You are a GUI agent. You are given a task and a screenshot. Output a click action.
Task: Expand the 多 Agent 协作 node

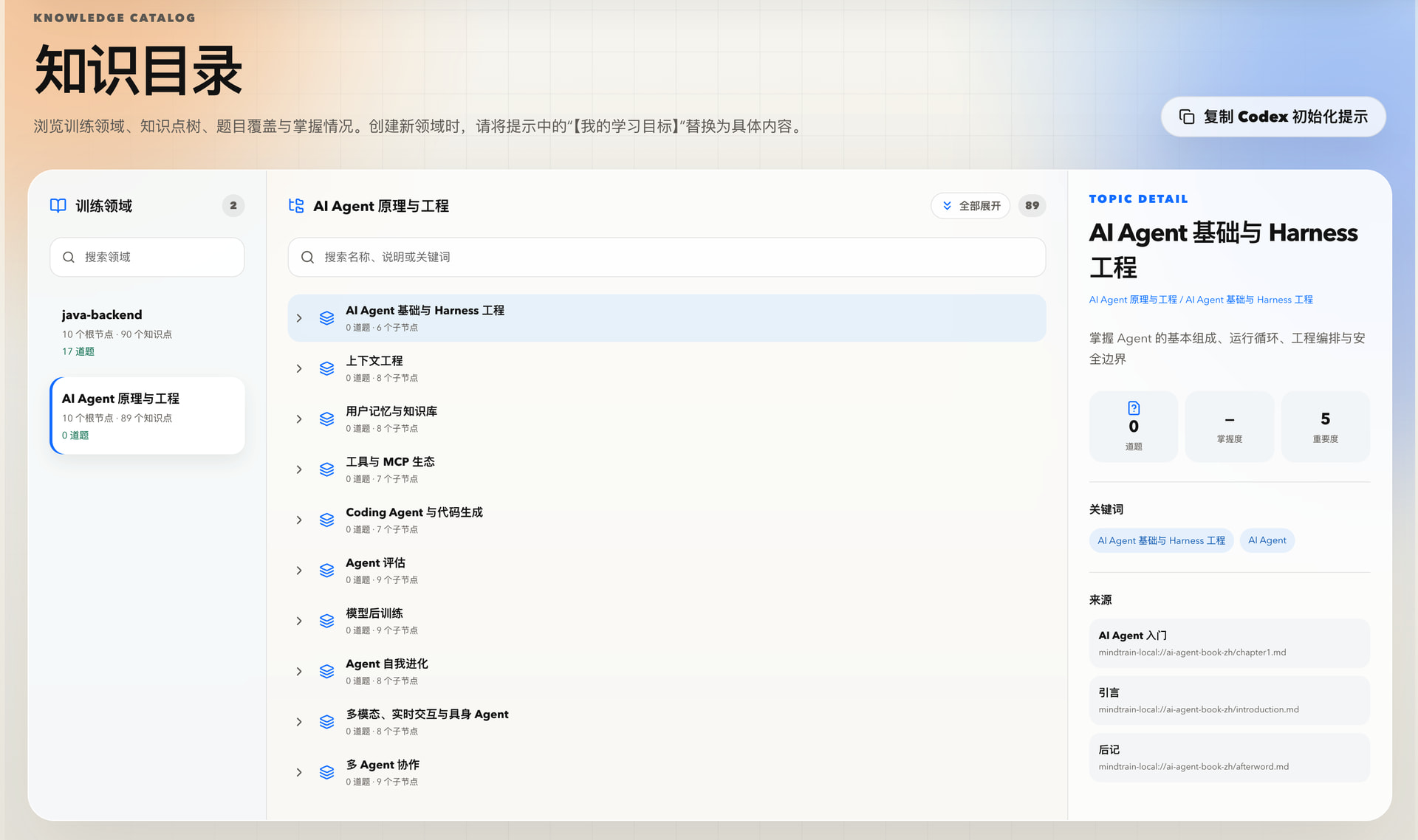tap(299, 772)
